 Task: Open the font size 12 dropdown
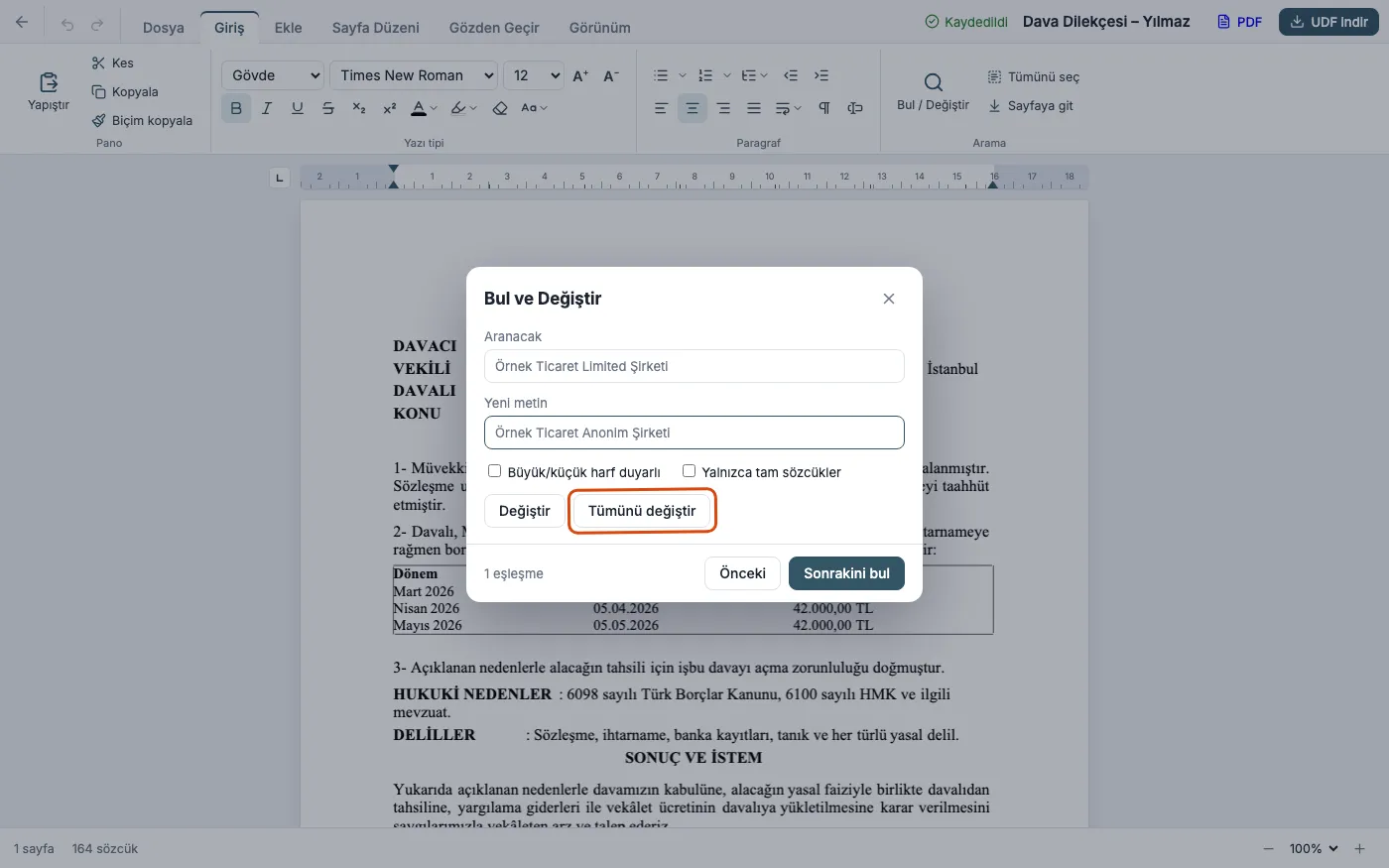[x=533, y=75]
